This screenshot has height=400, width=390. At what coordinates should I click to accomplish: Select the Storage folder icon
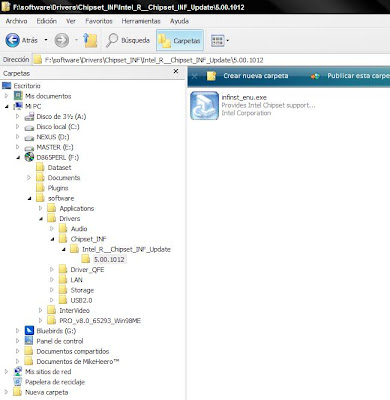click(63, 290)
